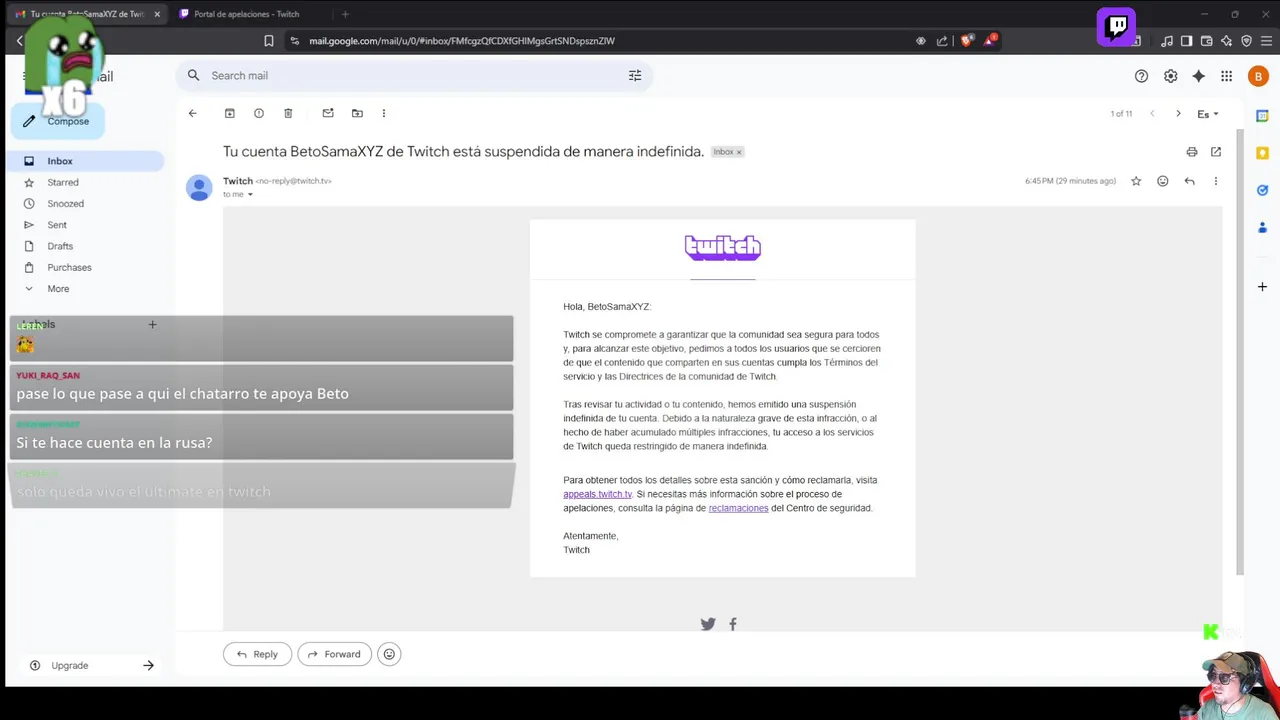Get add-ons with side panel plus
The image size is (1280, 720).
click(1262, 287)
